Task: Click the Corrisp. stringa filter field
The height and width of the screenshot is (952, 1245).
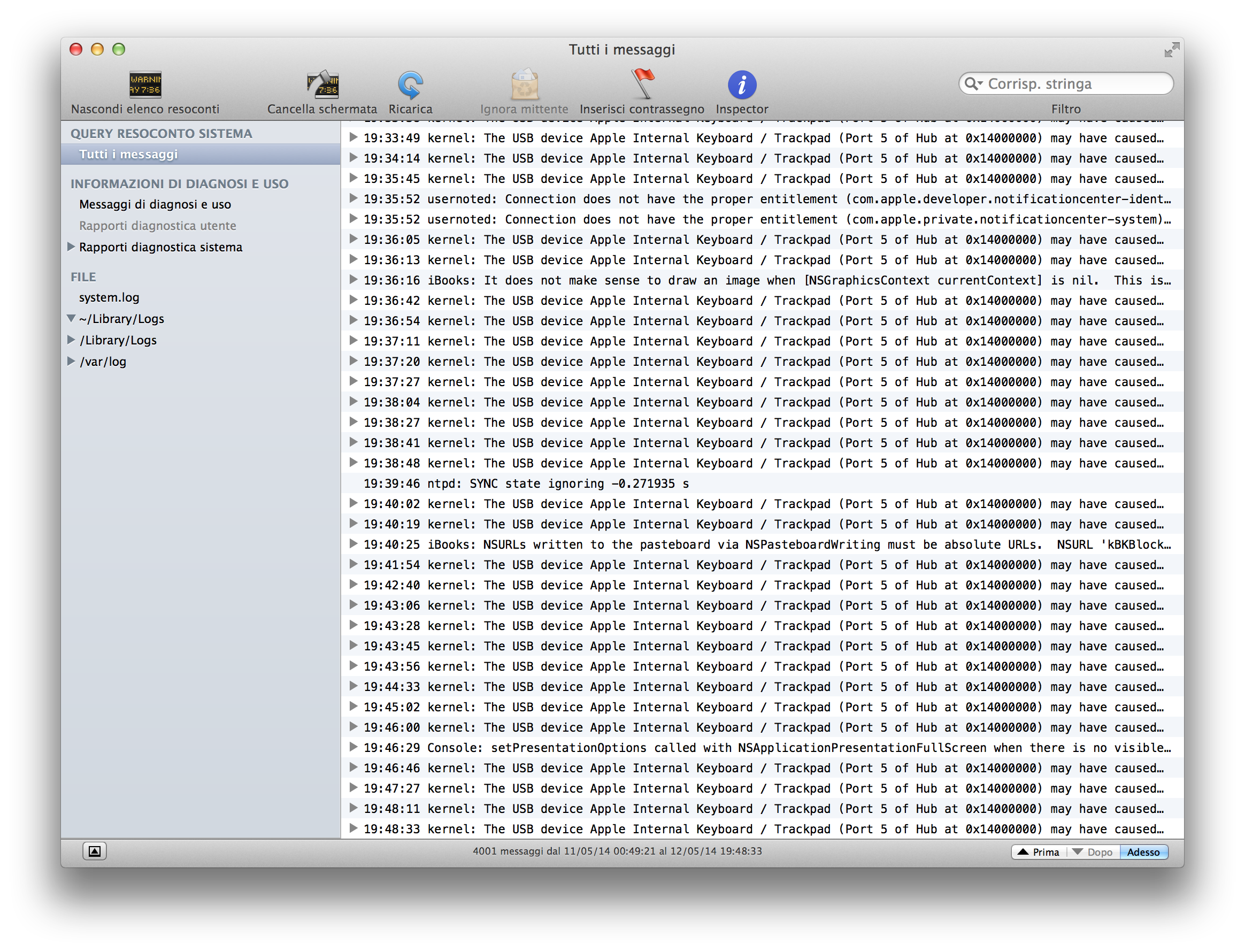Action: 1074,84
